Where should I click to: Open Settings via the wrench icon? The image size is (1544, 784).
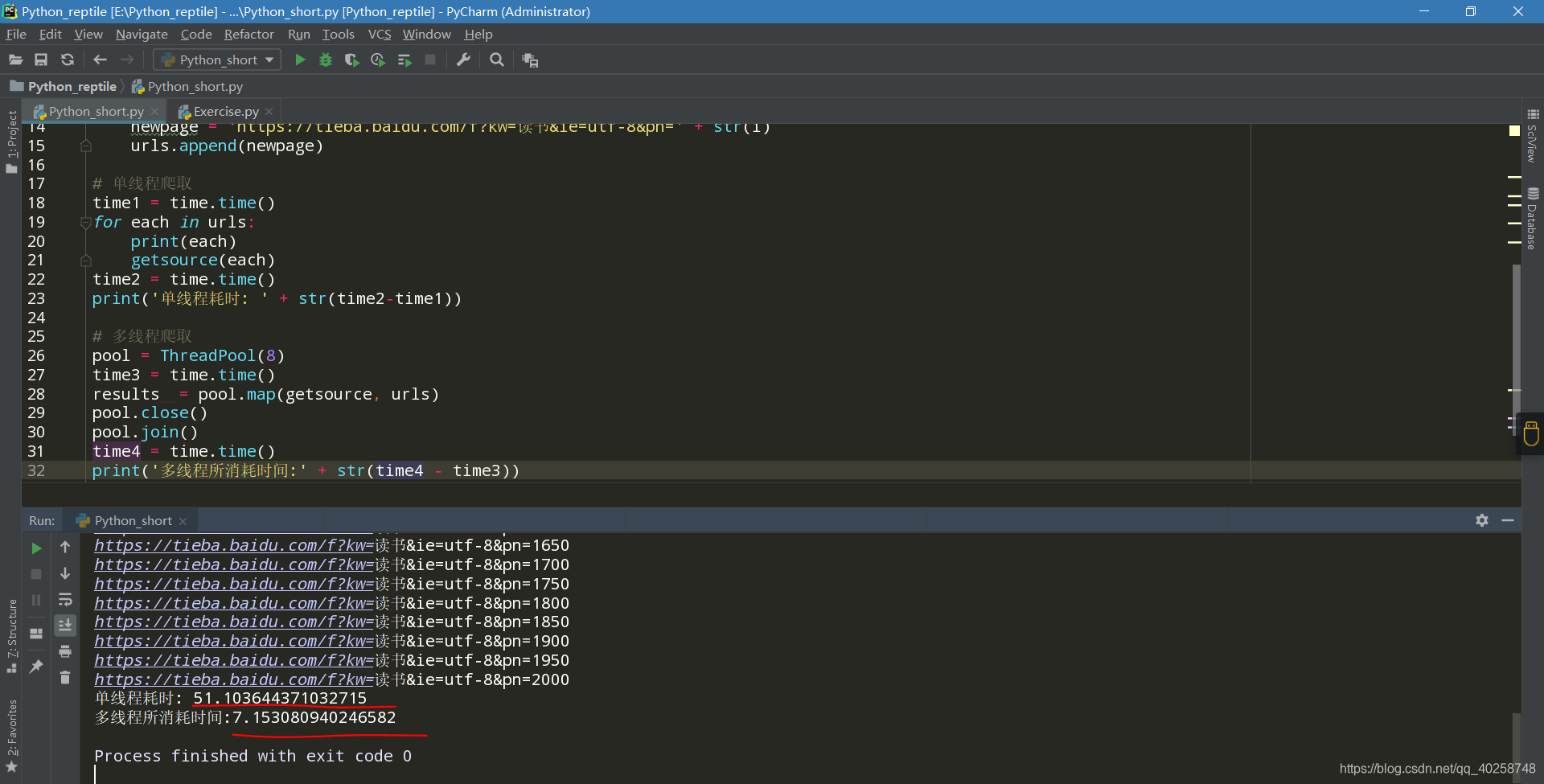(x=463, y=60)
